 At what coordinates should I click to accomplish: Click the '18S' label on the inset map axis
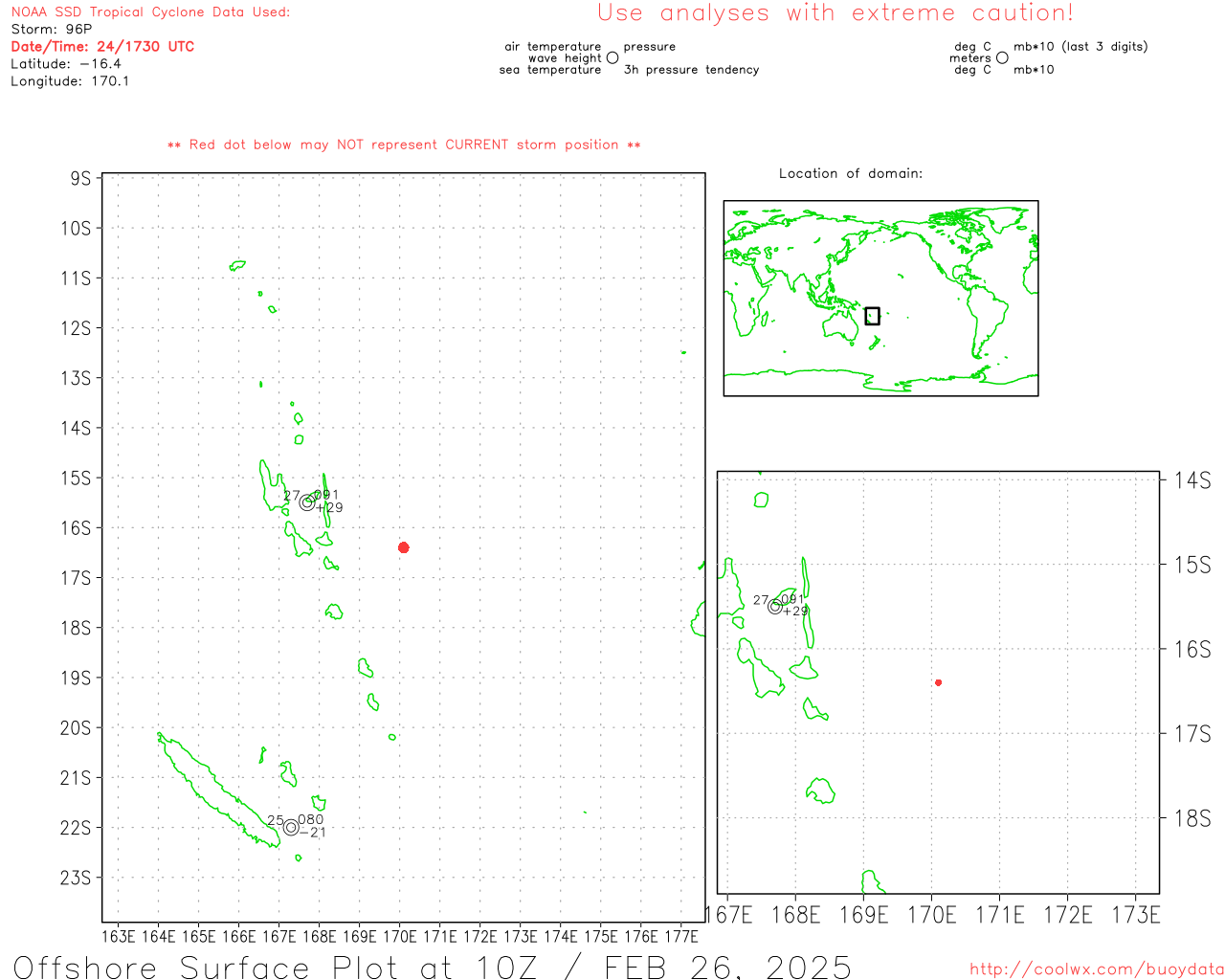1192,818
